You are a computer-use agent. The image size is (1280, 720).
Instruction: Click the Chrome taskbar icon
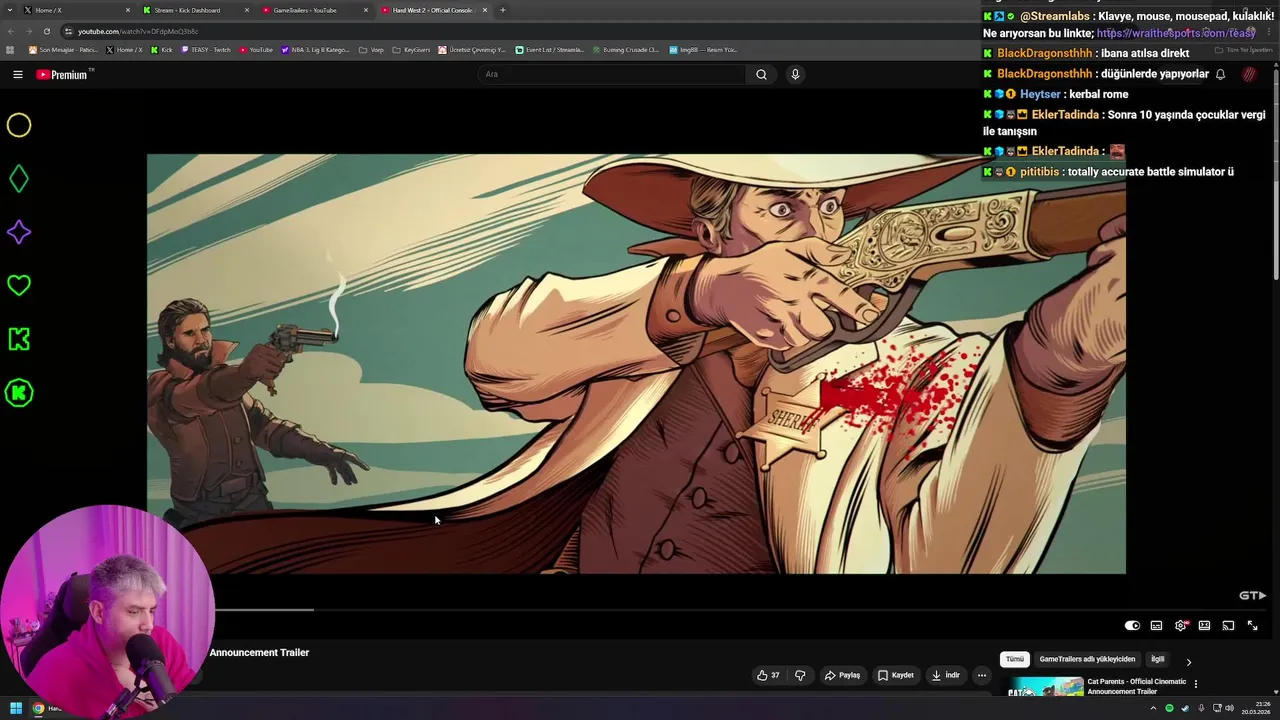click(x=38, y=708)
